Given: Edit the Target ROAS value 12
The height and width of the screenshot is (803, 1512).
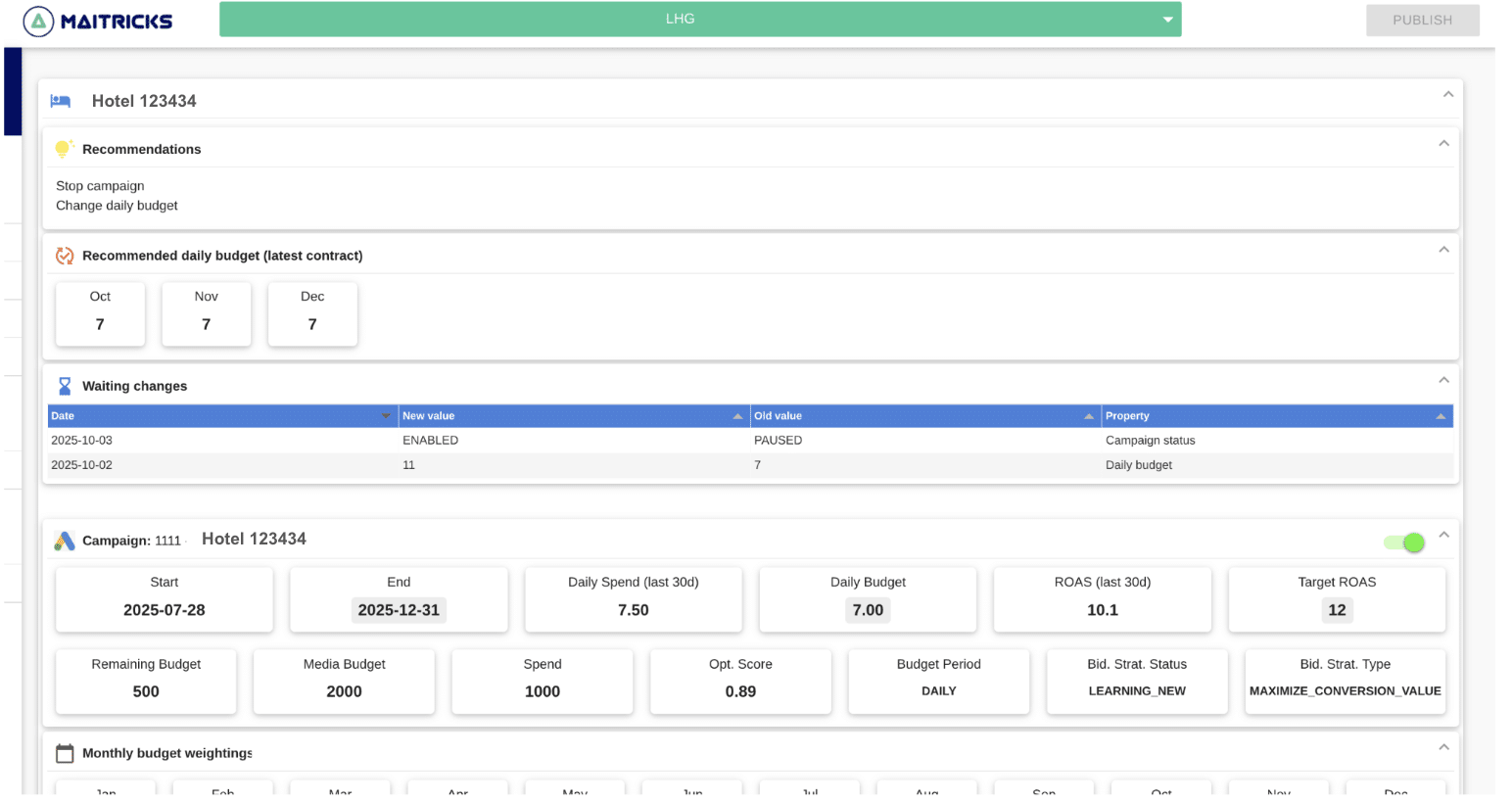Looking at the screenshot, I should pyautogui.click(x=1337, y=610).
